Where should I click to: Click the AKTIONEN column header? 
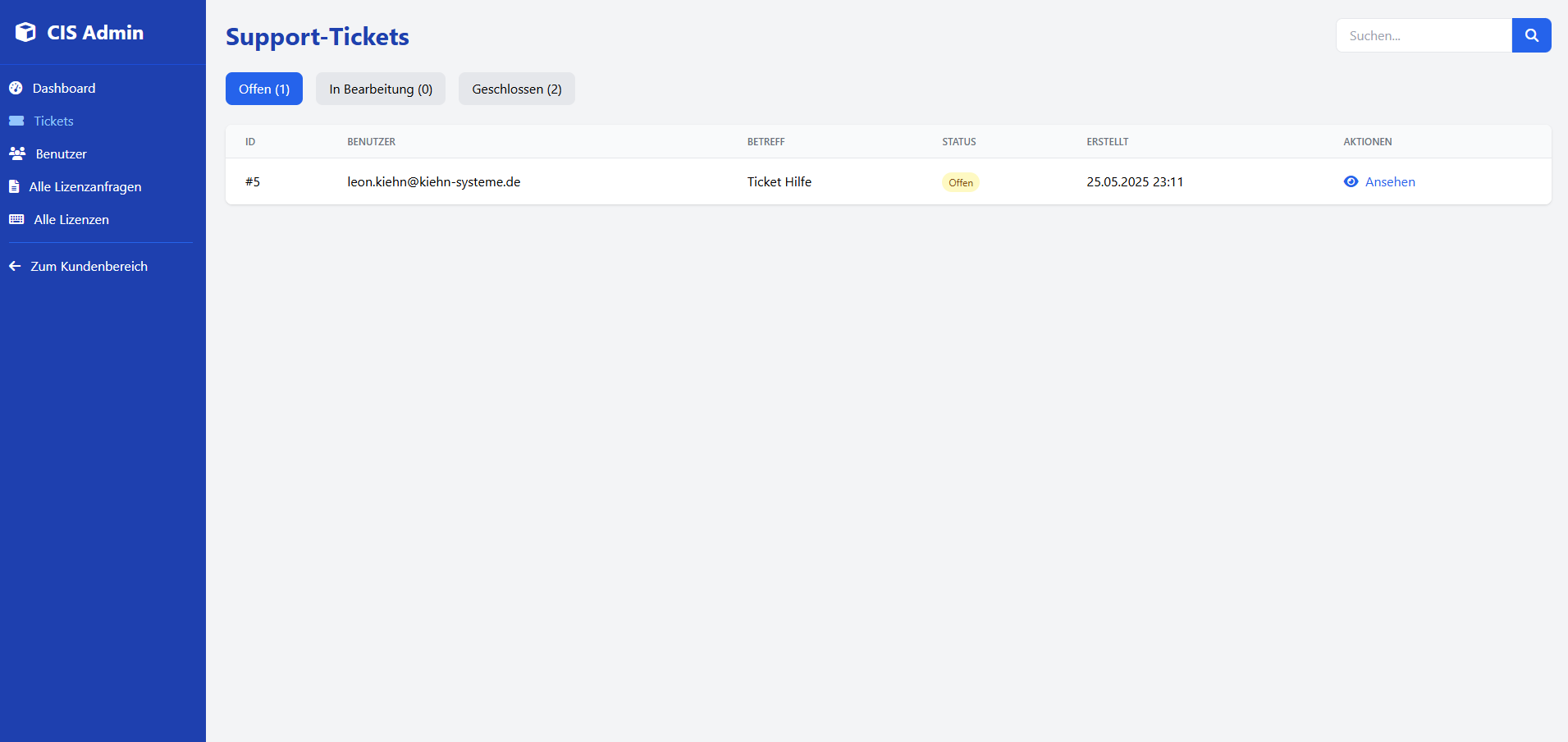click(x=1368, y=142)
